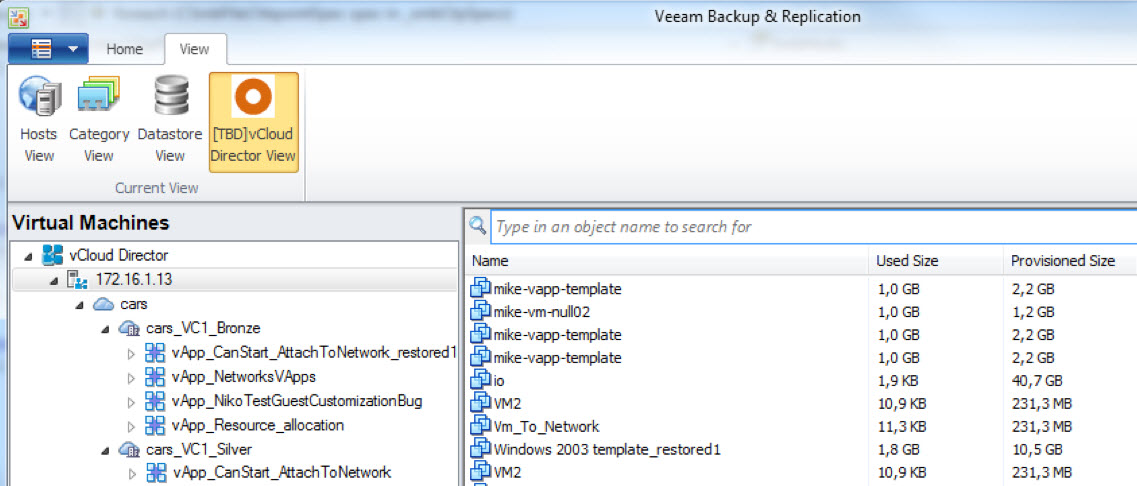Click vApp_NikoTestGuestCustomizationBug vApp icon
1137x486 pixels.
click(155, 400)
